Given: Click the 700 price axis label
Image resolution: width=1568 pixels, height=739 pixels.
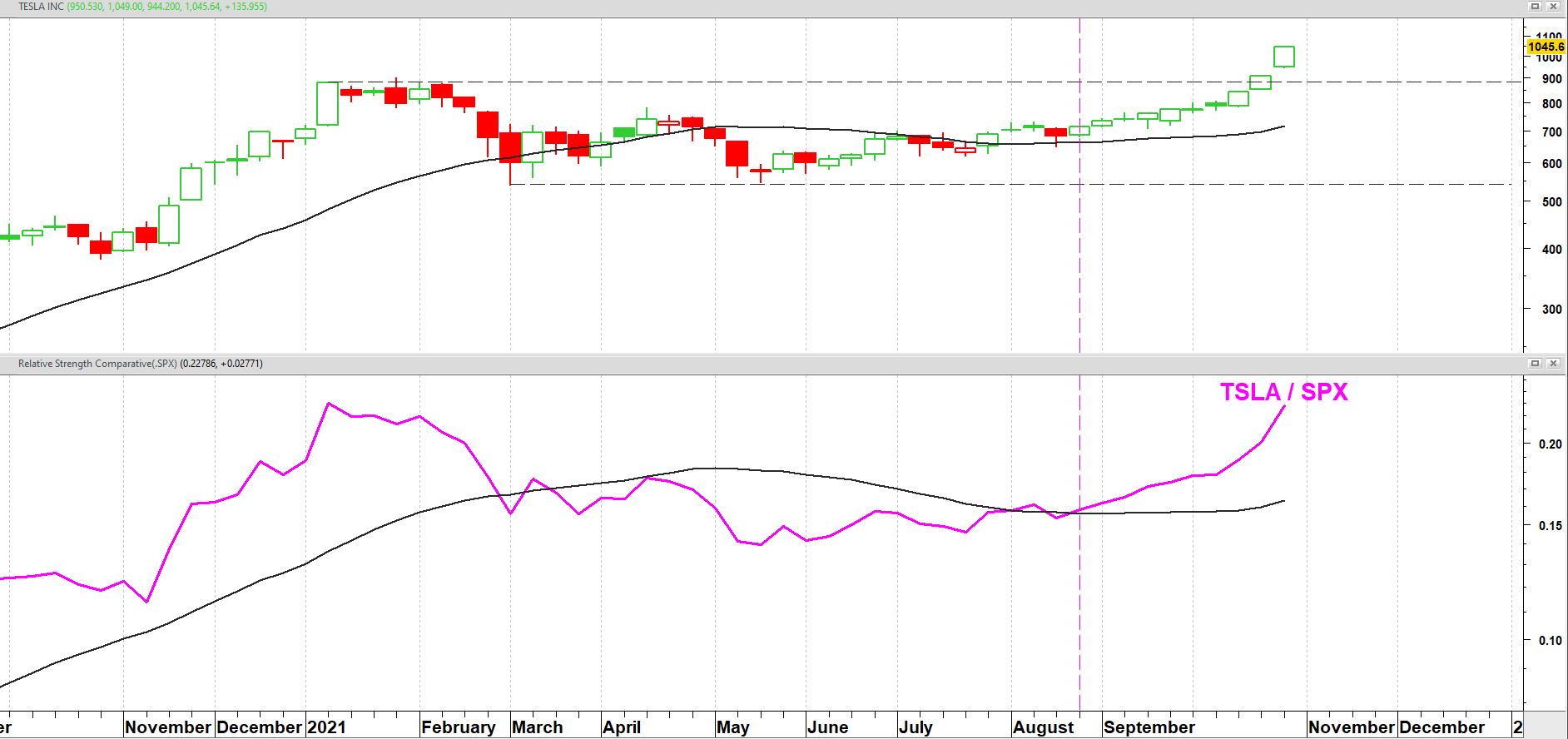Looking at the screenshot, I should pyautogui.click(x=1551, y=132).
